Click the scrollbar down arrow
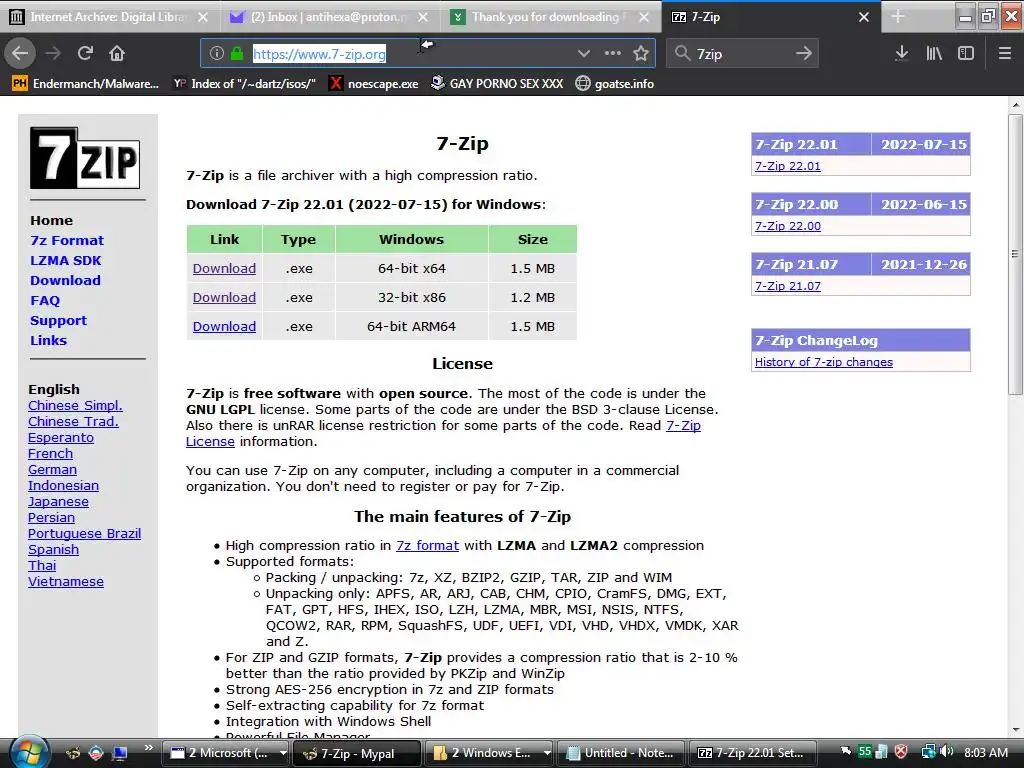The image size is (1024, 768). pyautogui.click(x=1015, y=730)
